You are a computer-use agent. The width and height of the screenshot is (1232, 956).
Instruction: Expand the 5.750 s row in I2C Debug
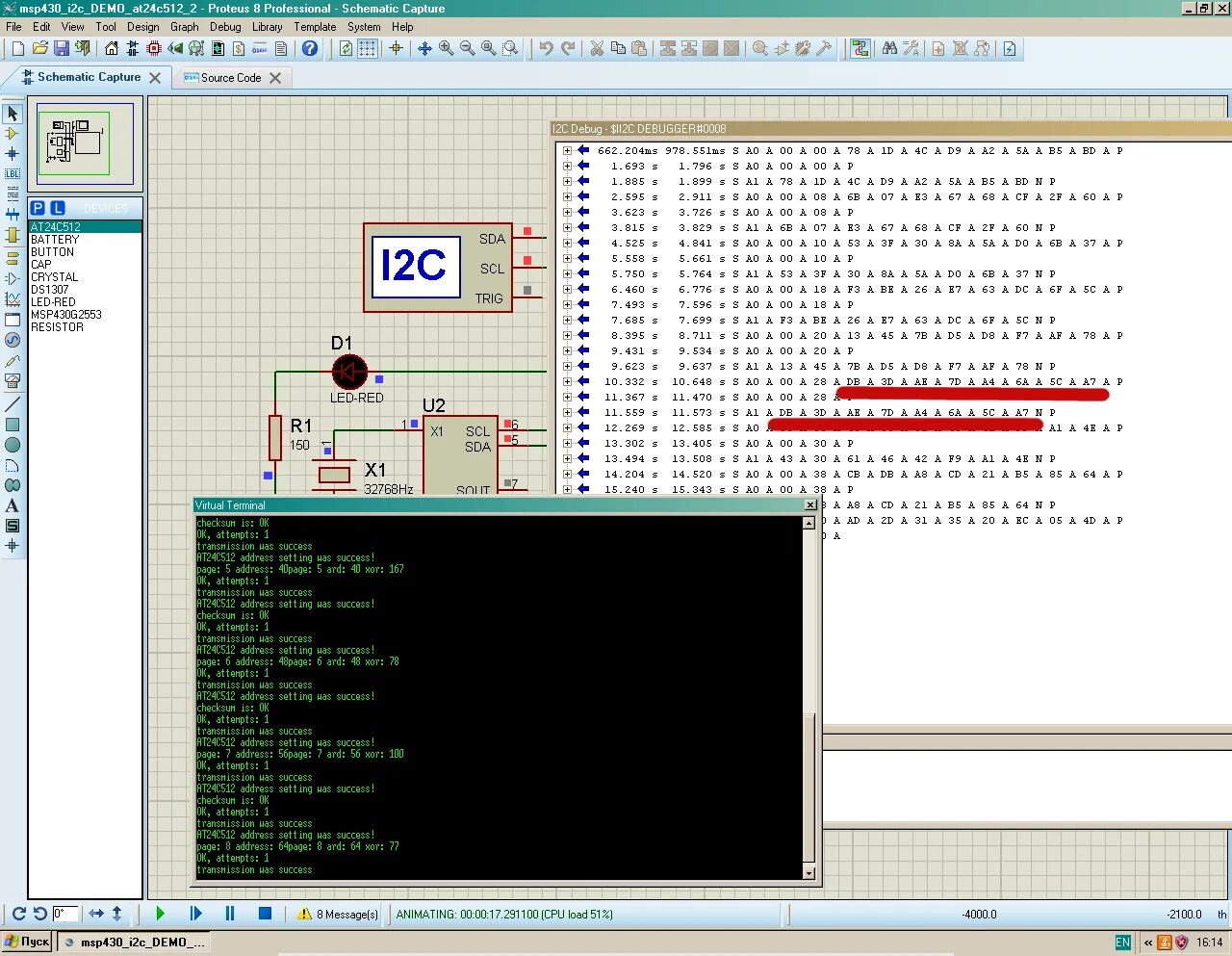pyautogui.click(x=567, y=274)
